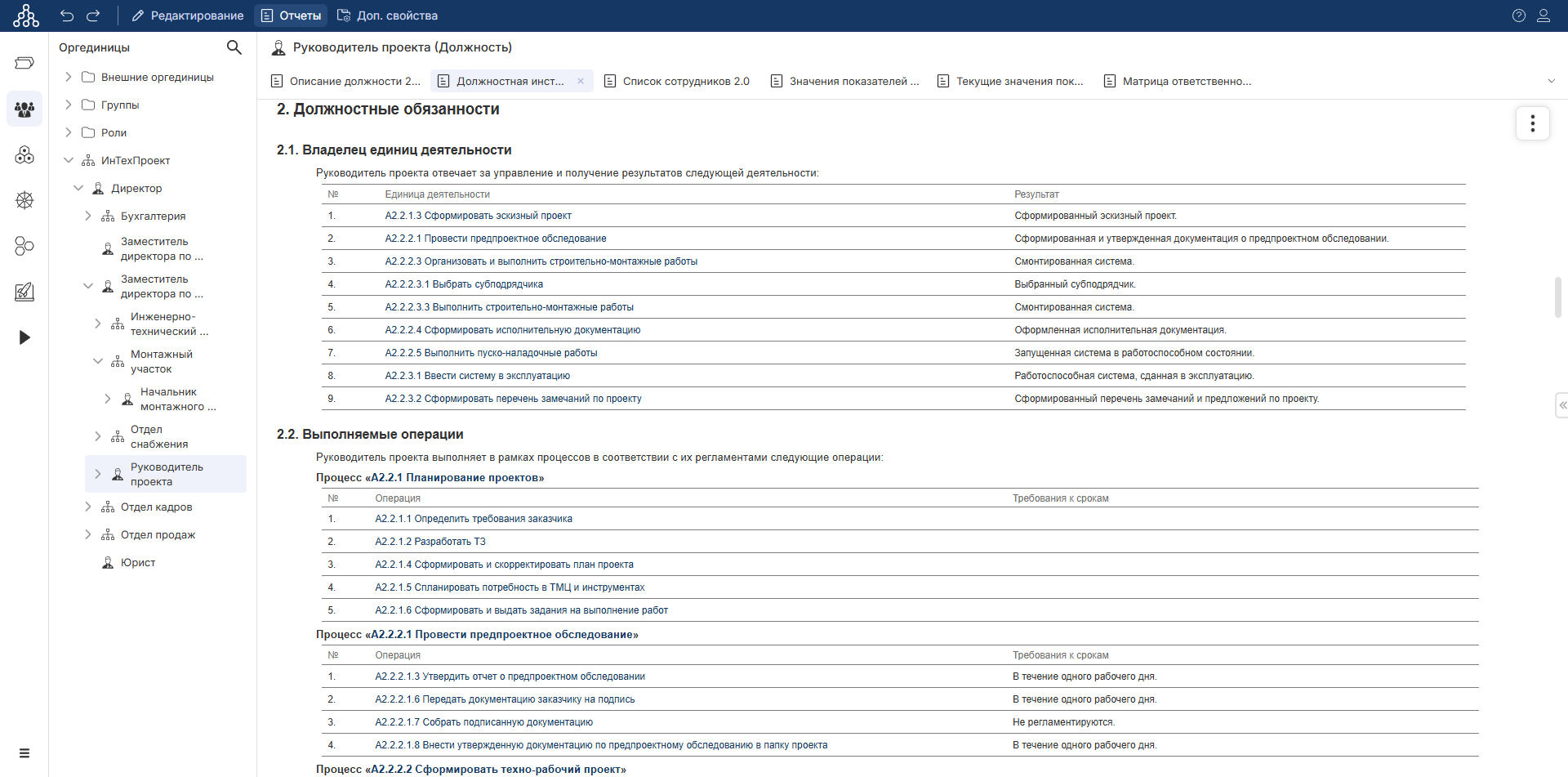Click the redo arrow icon
Image resolution: width=1568 pixels, height=777 pixels.
(93, 16)
